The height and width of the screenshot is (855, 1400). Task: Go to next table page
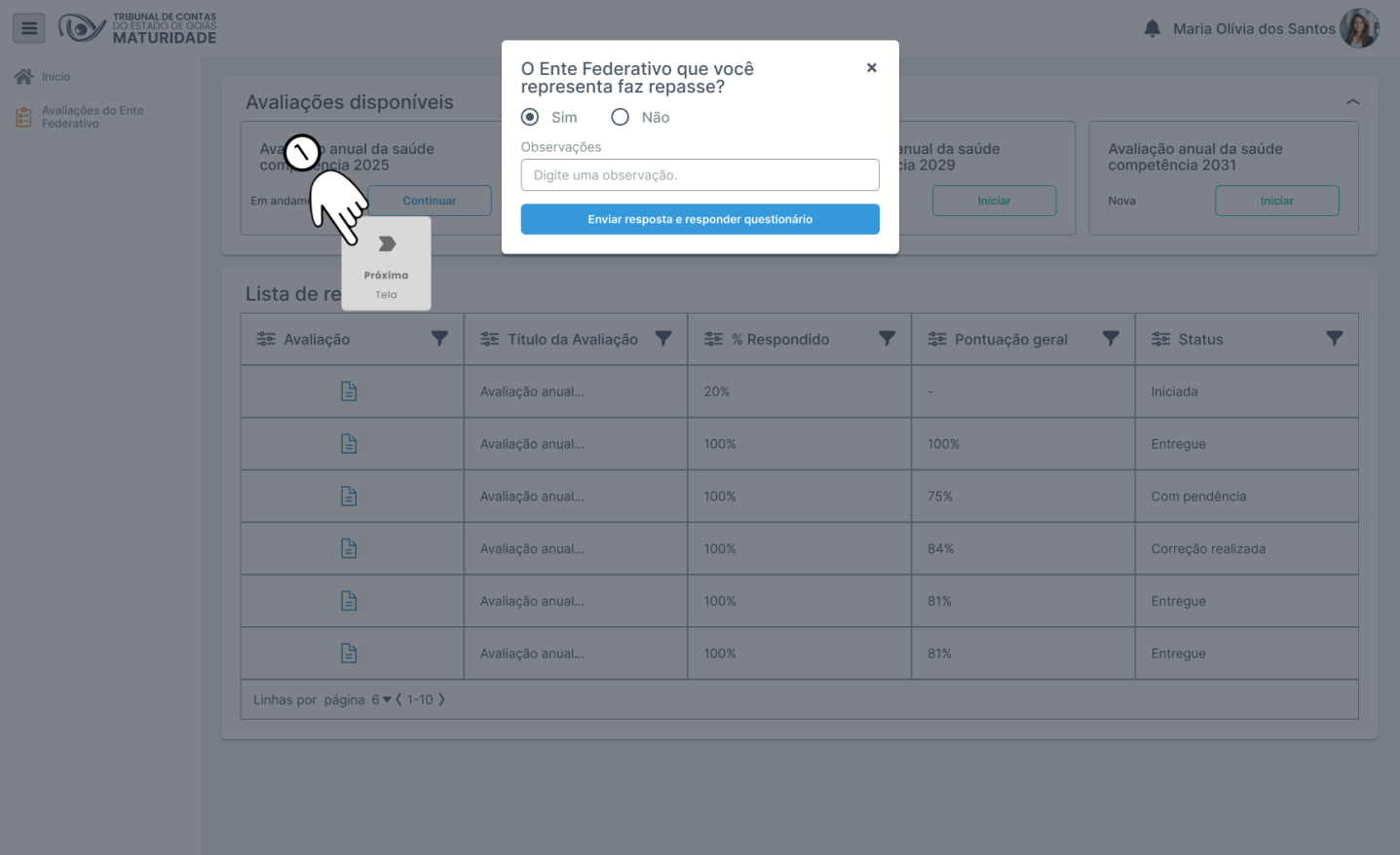click(441, 700)
